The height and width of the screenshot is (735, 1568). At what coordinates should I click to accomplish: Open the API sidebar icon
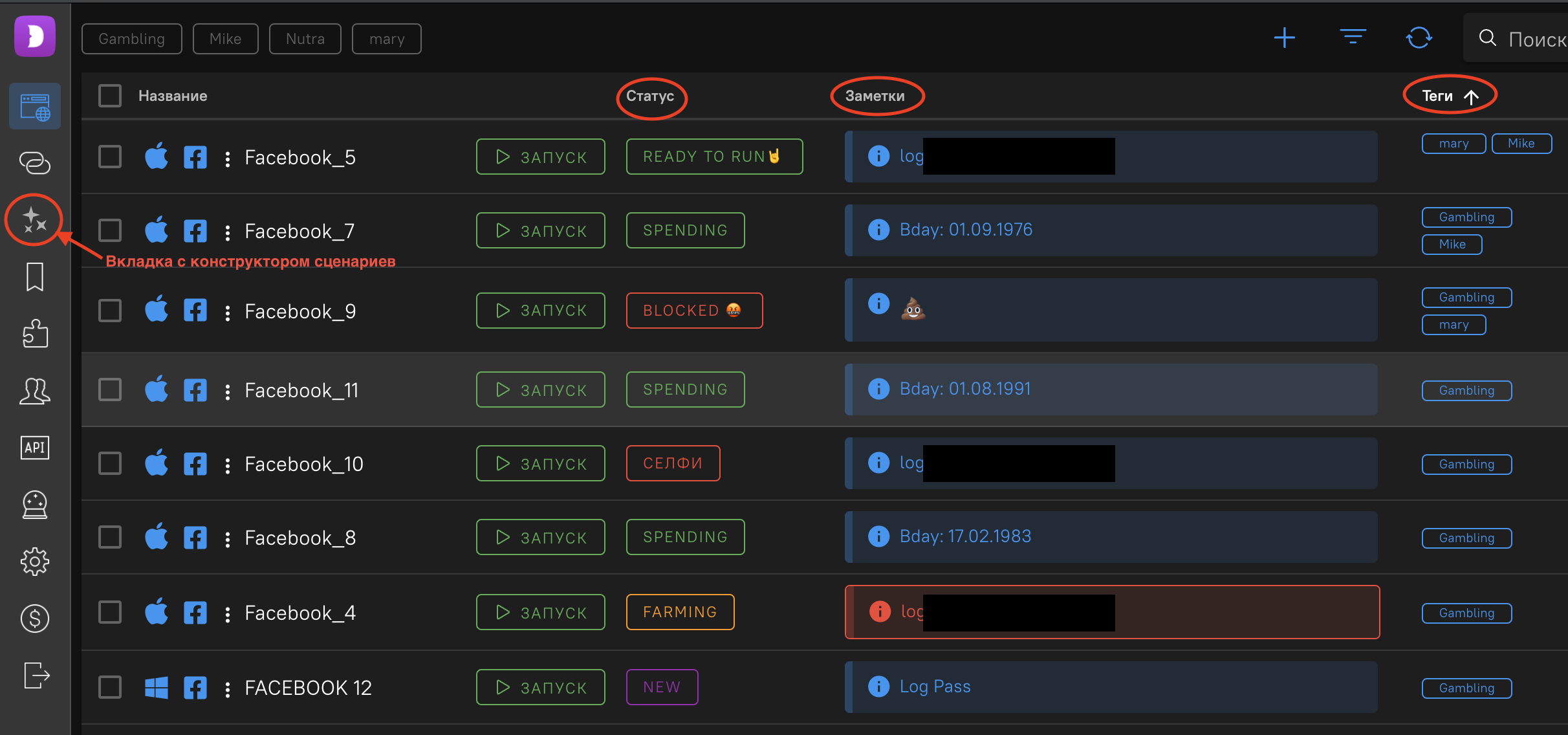click(35, 448)
